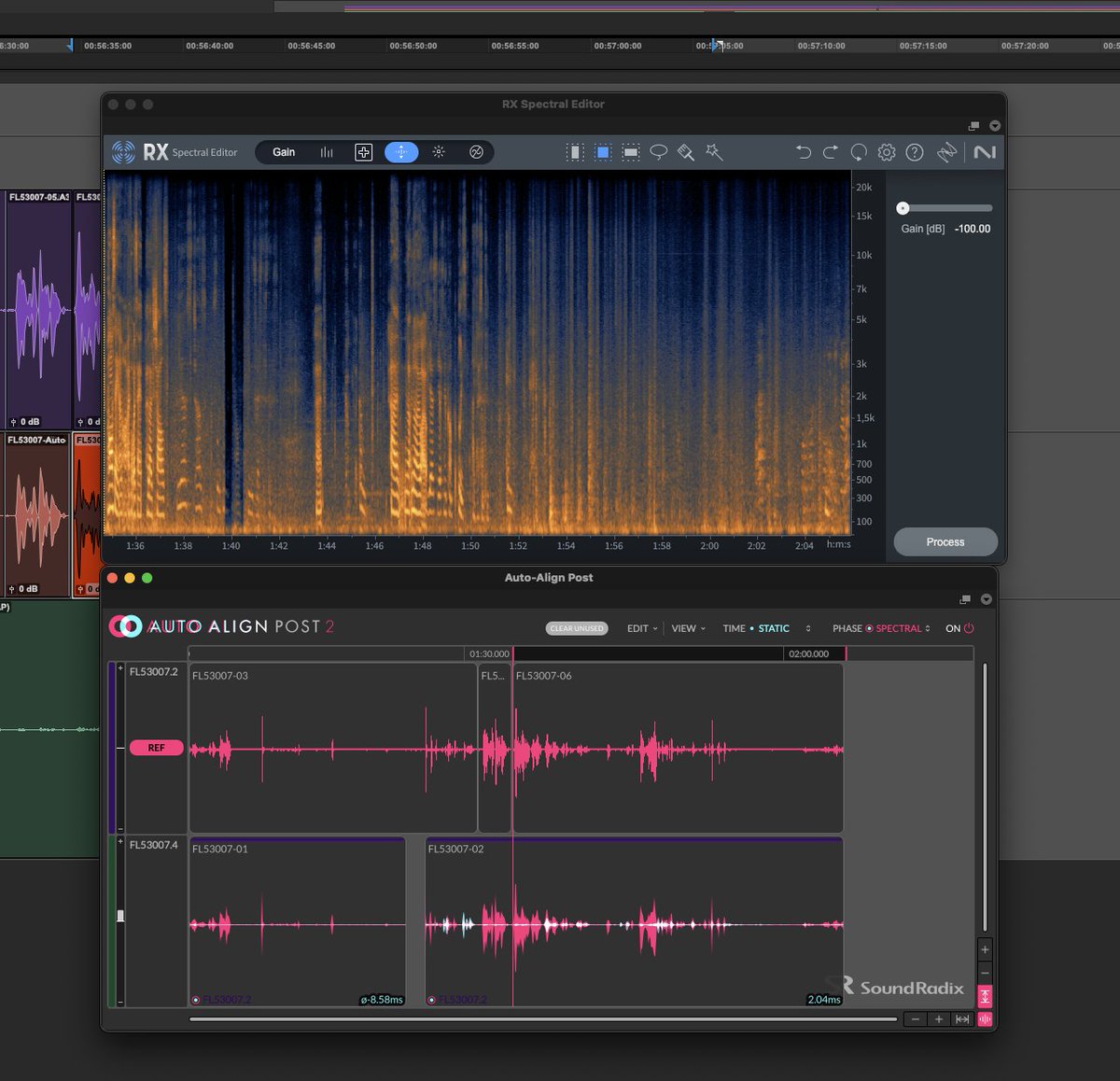This screenshot has height=1081, width=1120.
Task: Click the 01:30.000 ruler marker
Action: tap(489, 653)
